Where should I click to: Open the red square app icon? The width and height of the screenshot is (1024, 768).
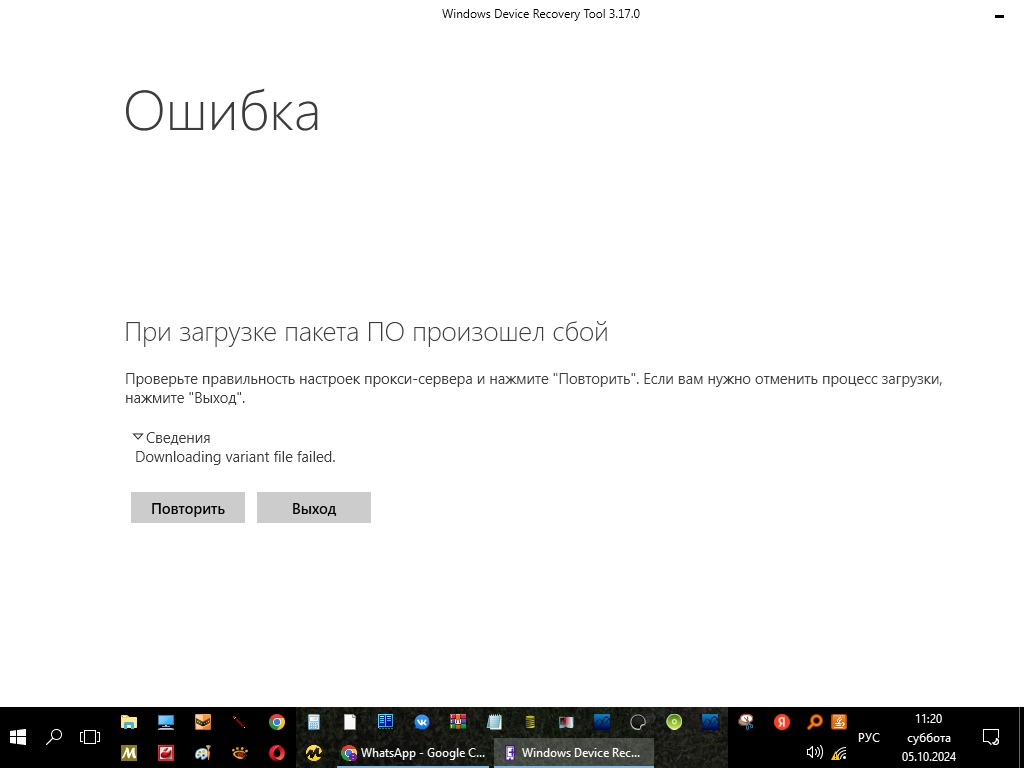tap(166, 753)
